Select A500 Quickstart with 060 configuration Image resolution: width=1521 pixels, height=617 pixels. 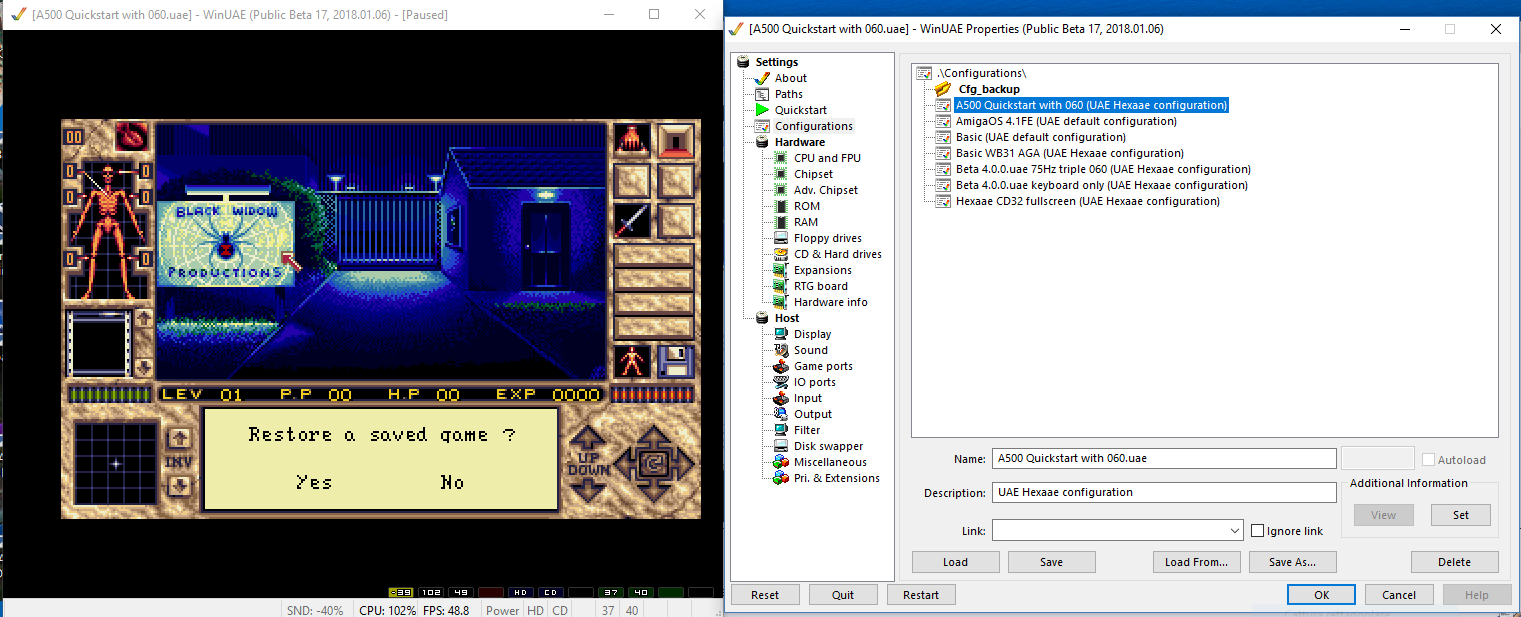coord(1091,105)
